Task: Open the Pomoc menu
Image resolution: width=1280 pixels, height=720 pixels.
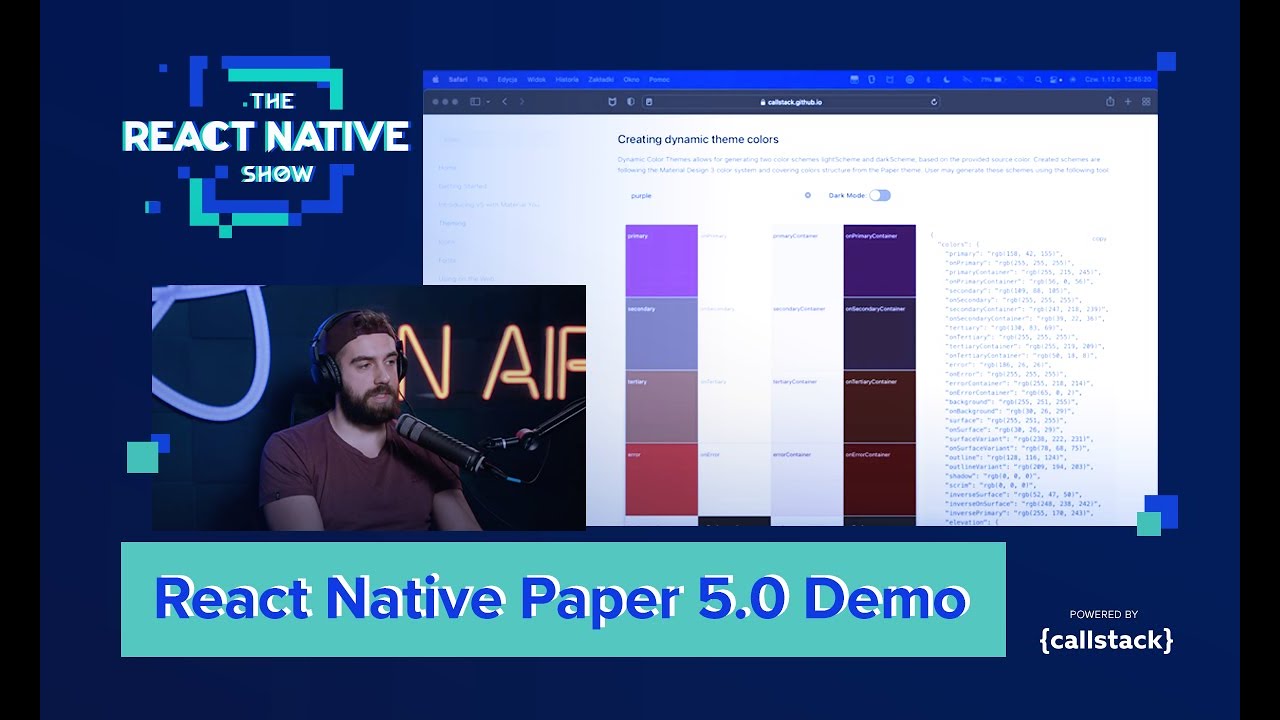Action: point(659,79)
